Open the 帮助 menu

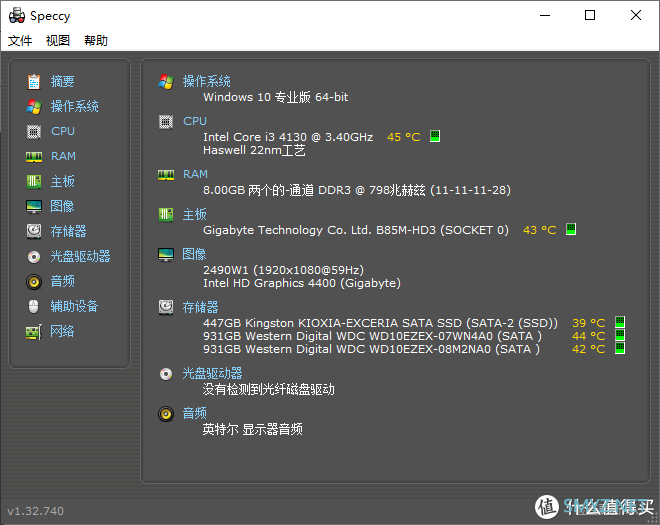96,40
